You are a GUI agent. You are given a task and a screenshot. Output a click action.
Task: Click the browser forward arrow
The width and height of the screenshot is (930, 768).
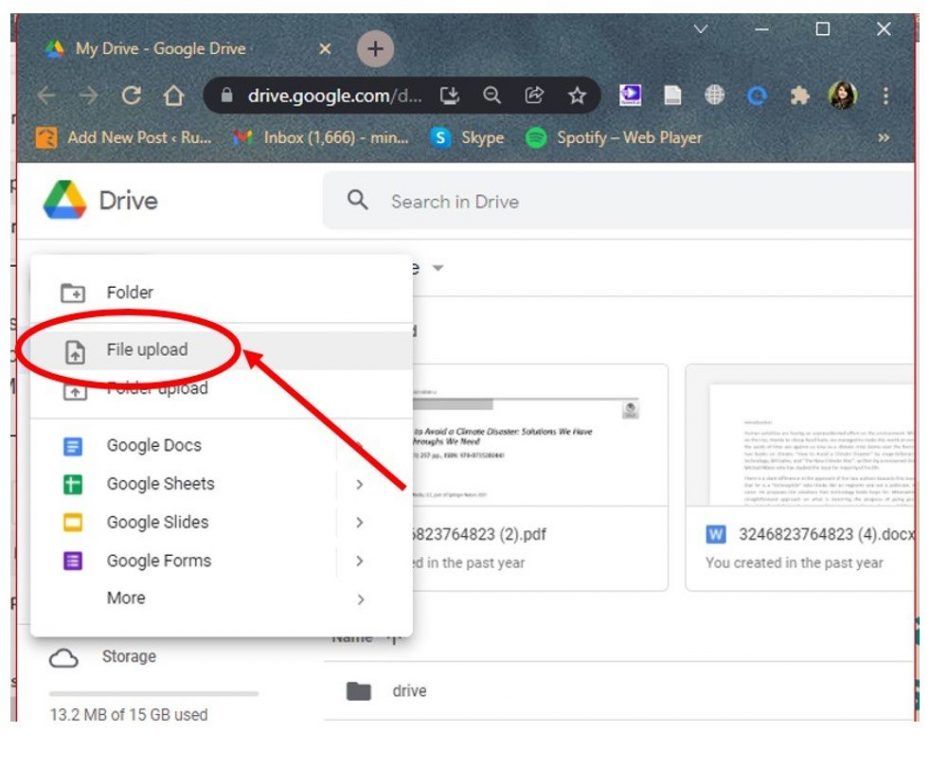(x=88, y=95)
